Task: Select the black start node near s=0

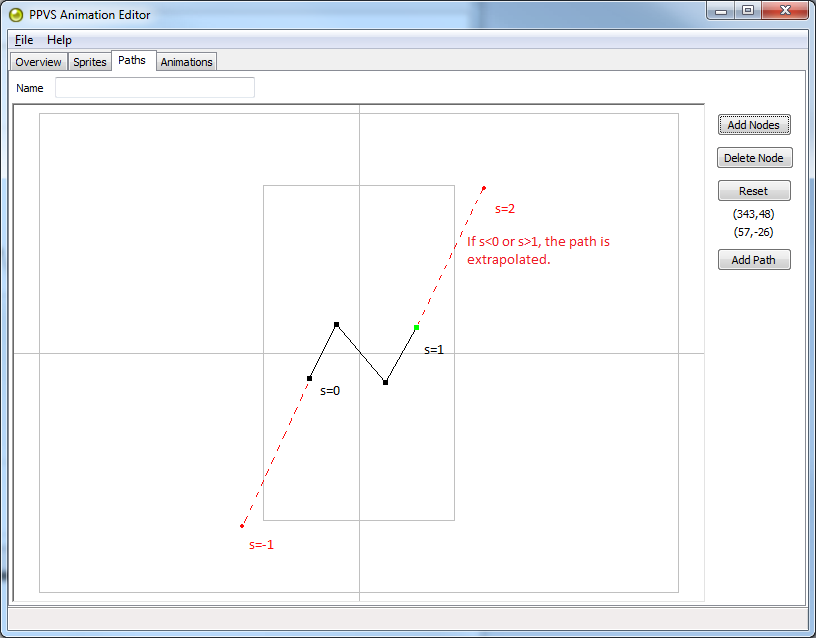Action: coord(310,378)
